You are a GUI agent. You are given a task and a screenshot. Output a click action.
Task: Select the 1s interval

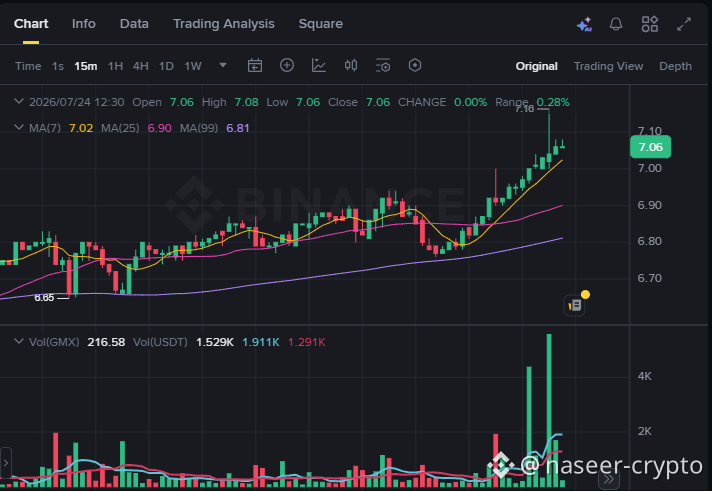(x=58, y=66)
